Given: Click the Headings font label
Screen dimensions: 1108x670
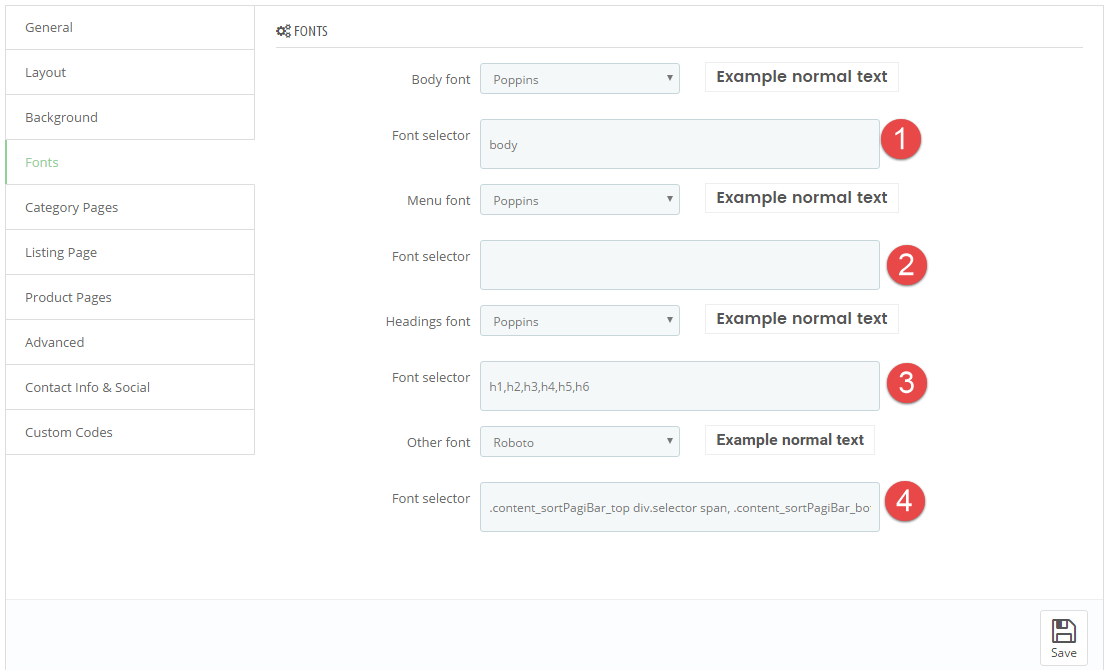Looking at the screenshot, I should 428,322.
